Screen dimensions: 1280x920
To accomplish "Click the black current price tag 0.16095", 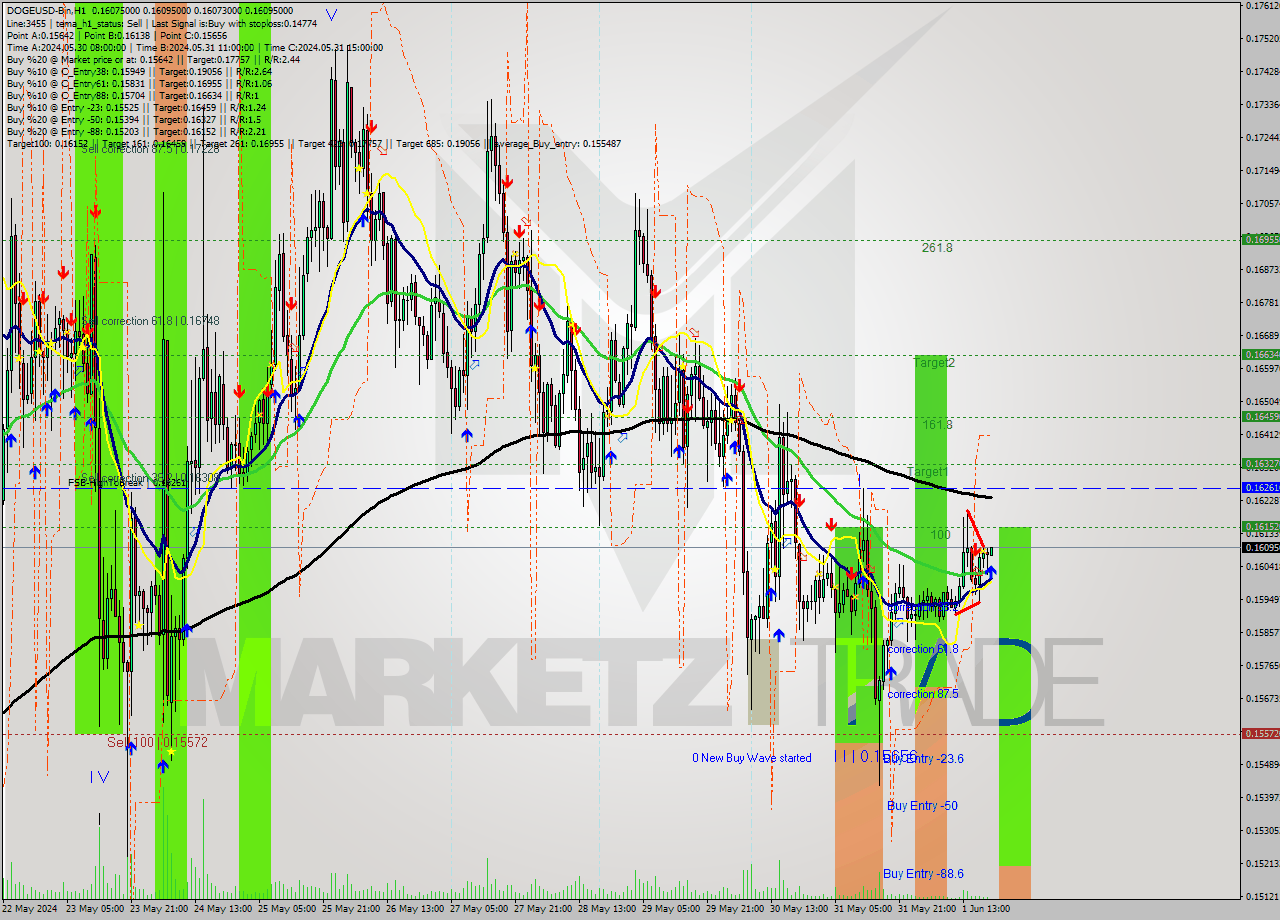I will 1259,547.
